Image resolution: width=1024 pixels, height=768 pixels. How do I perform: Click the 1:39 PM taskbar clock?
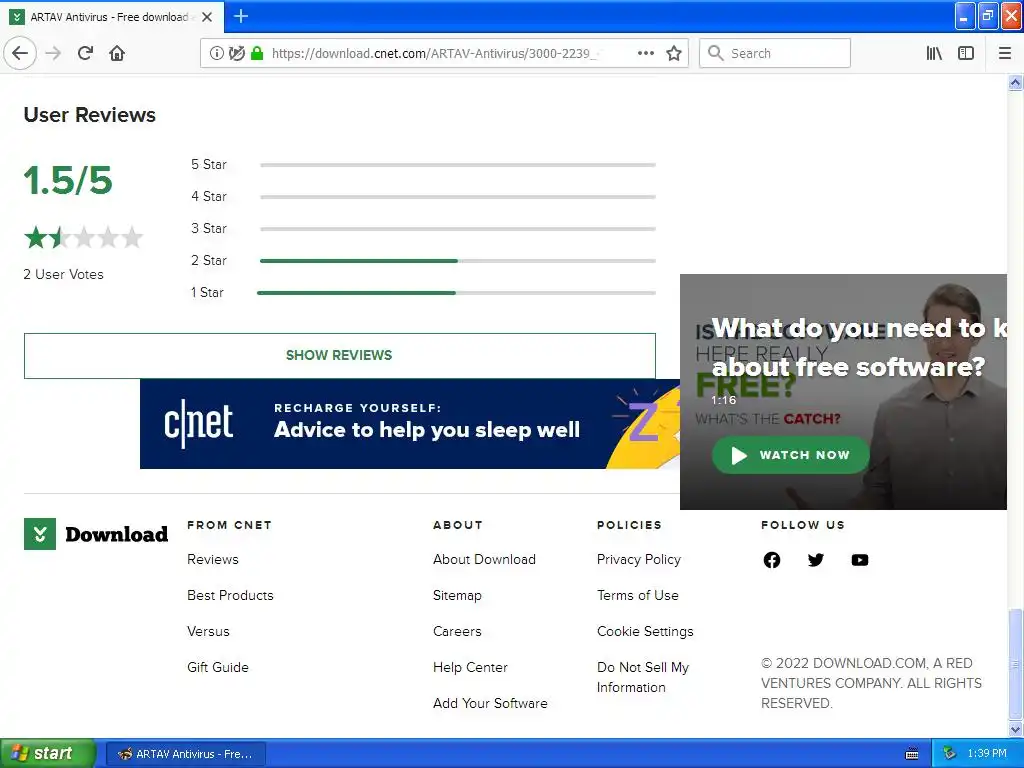[x=987, y=754]
